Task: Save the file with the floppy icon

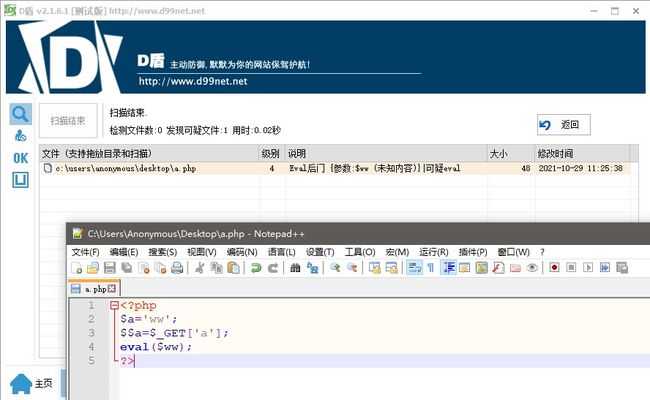Action: point(110,268)
